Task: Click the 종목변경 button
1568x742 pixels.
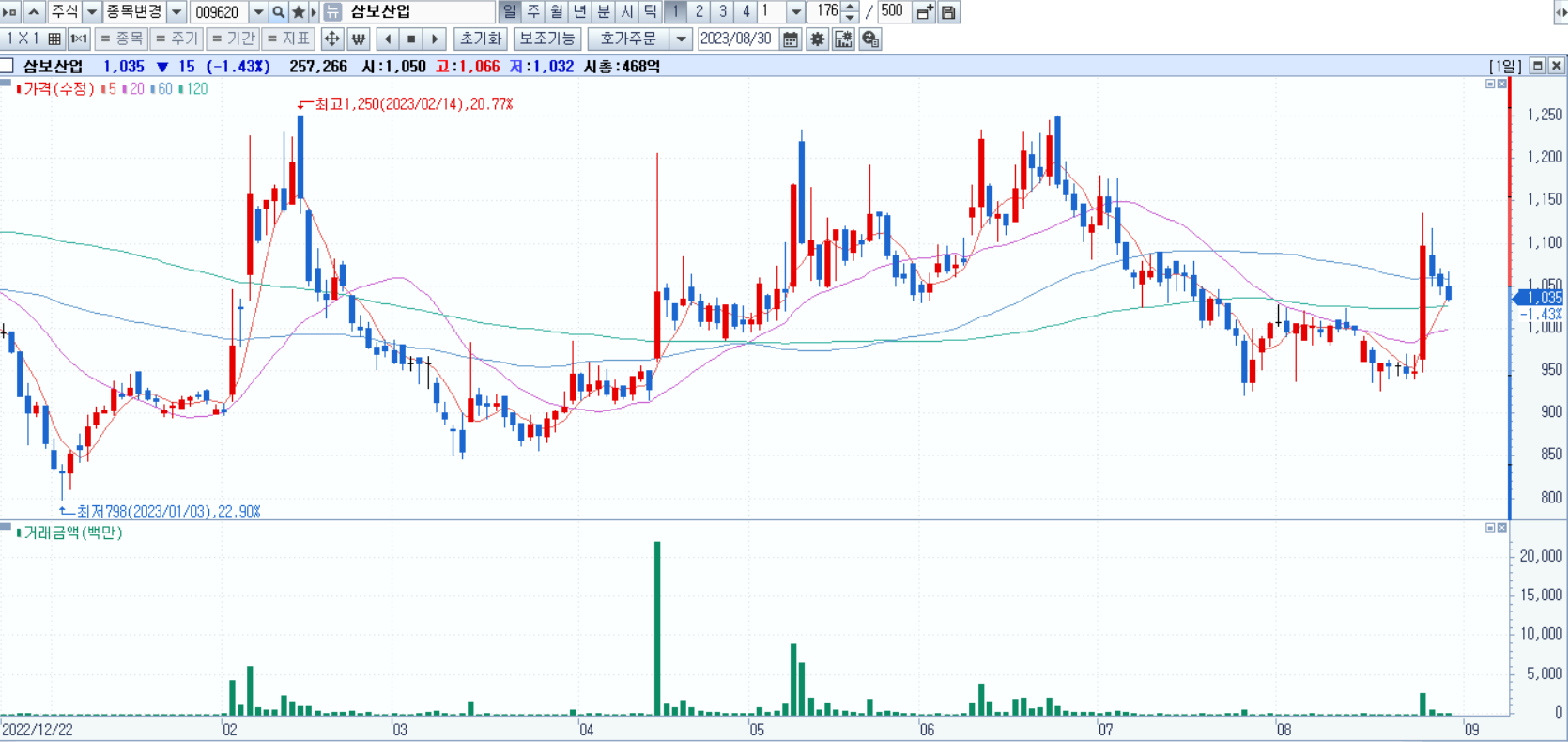Action: 134,12
